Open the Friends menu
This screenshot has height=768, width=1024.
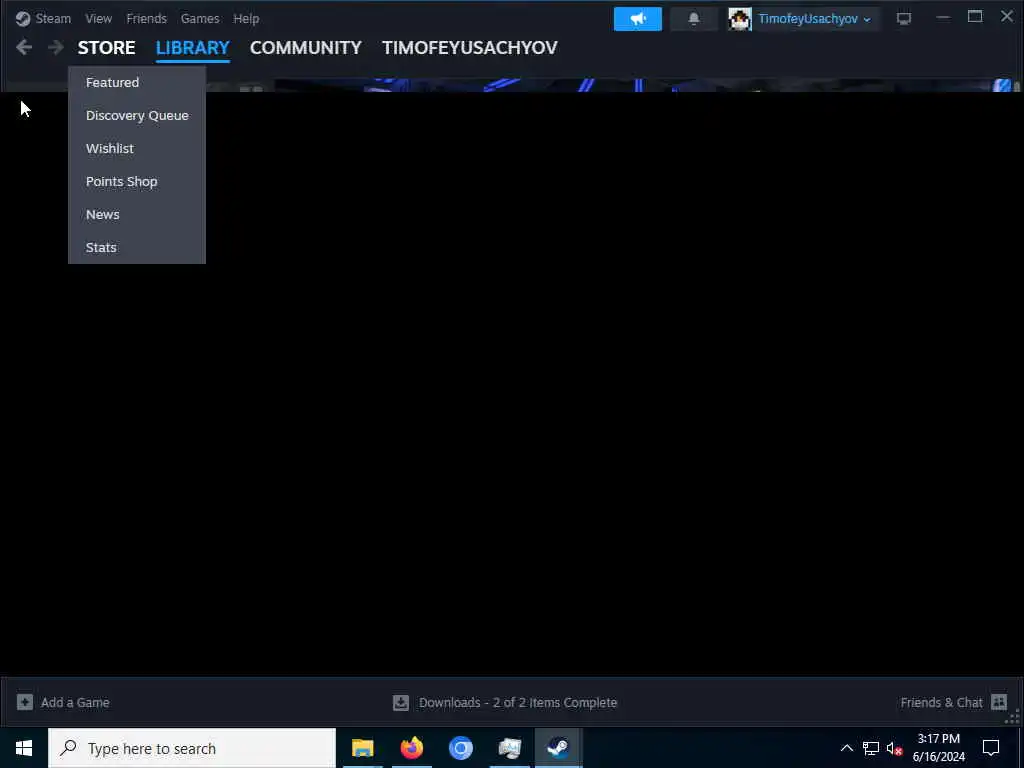(x=146, y=18)
